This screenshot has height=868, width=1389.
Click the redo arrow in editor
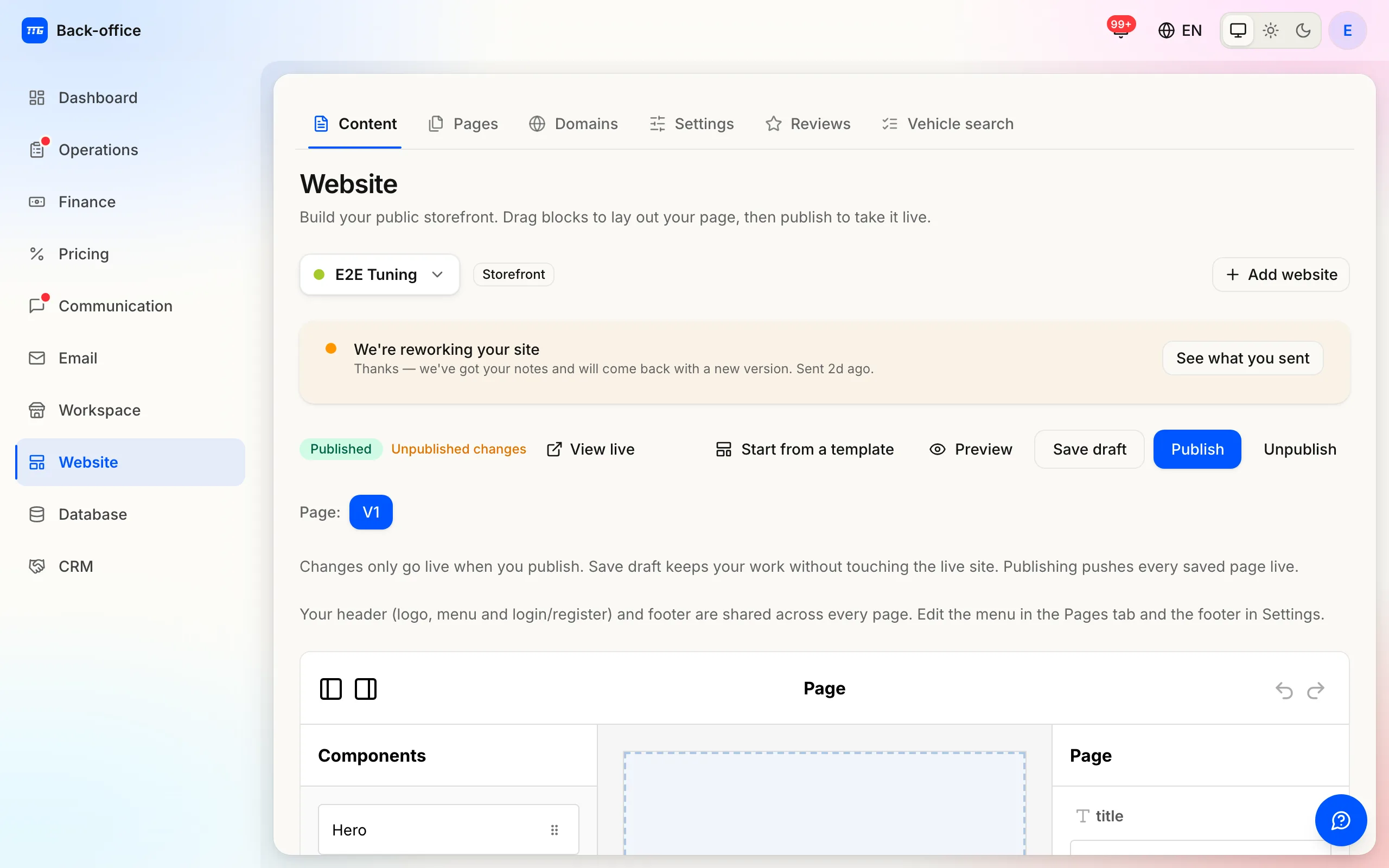click(1316, 690)
